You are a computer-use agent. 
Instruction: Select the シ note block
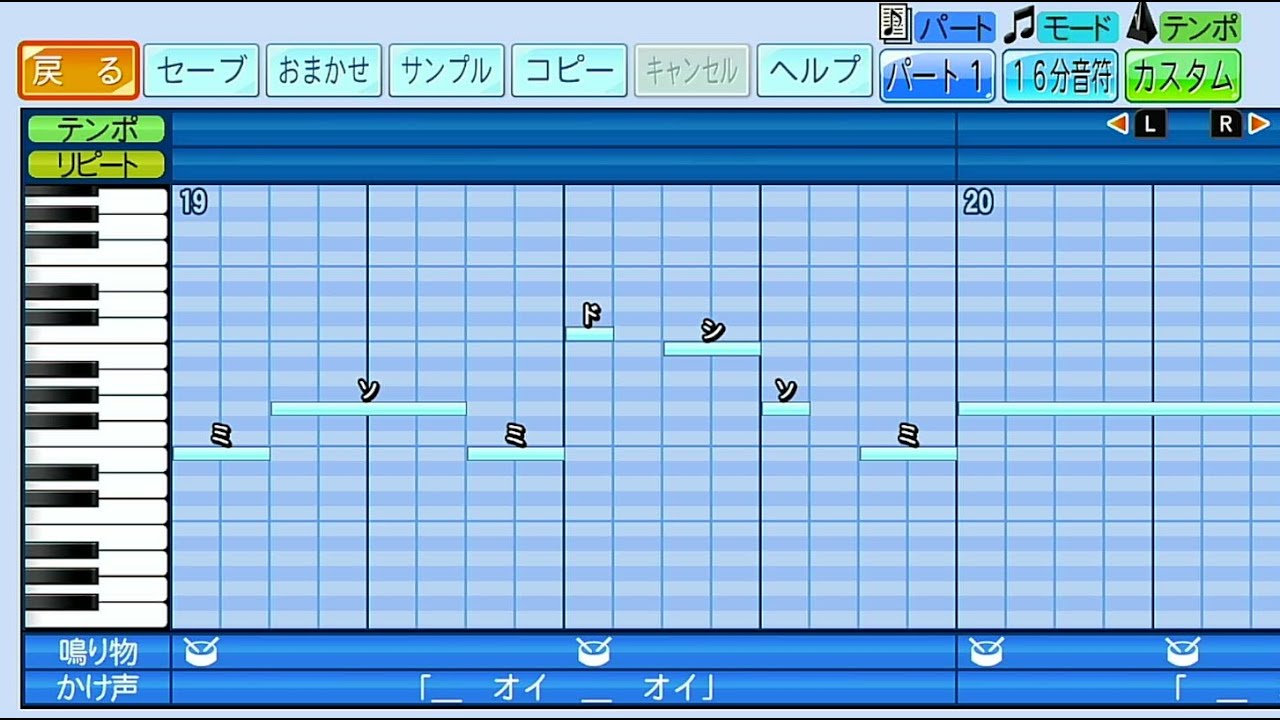[712, 349]
